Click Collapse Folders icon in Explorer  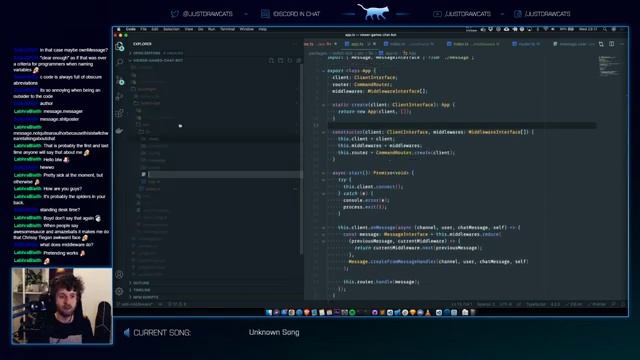pyautogui.click(x=299, y=60)
